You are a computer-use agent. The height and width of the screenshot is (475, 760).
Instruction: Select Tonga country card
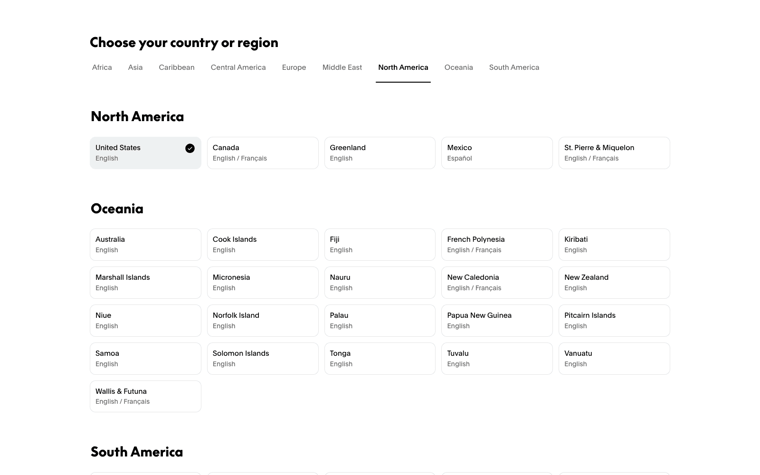click(x=380, y=359)
